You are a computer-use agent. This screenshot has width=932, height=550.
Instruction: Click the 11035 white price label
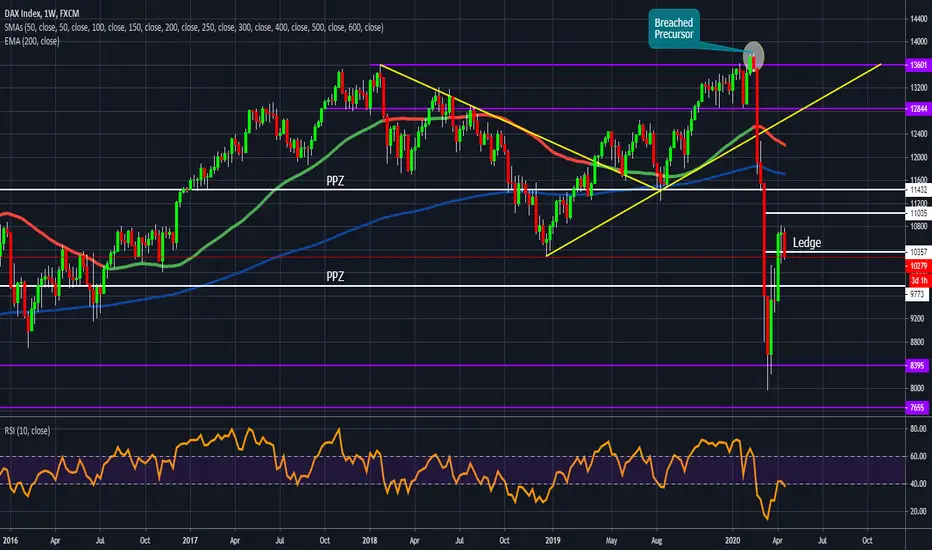[918, 213]
